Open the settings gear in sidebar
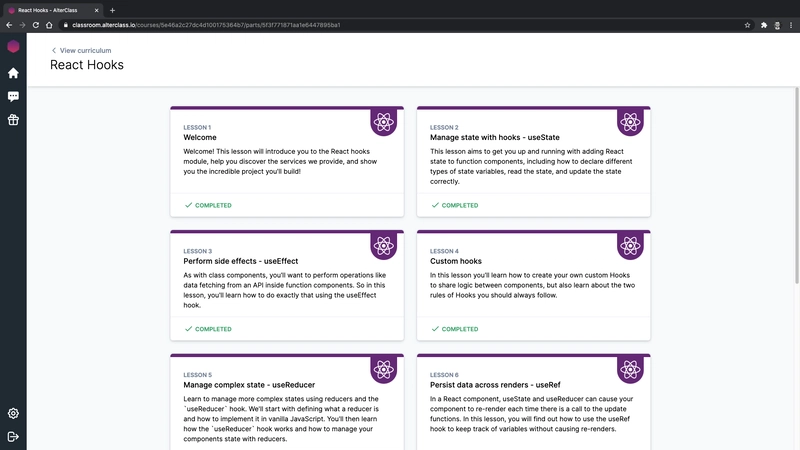The height and width of the screenshot is (450, 800). [13, 413]
